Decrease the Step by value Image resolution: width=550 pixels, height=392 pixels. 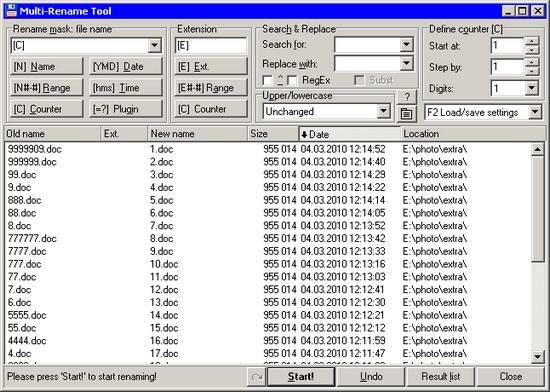532,71
